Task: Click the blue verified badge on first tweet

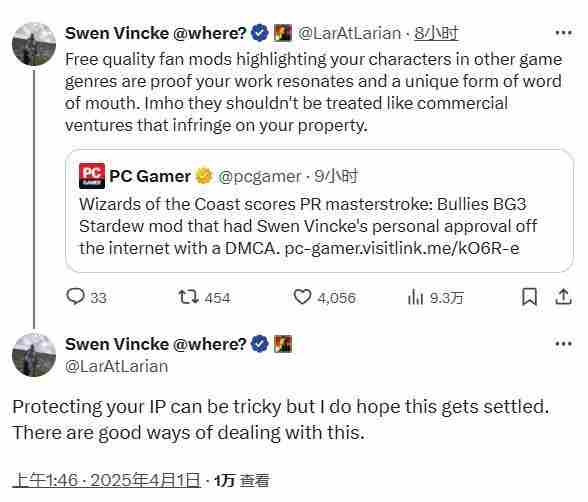Action: click(260, 33)
